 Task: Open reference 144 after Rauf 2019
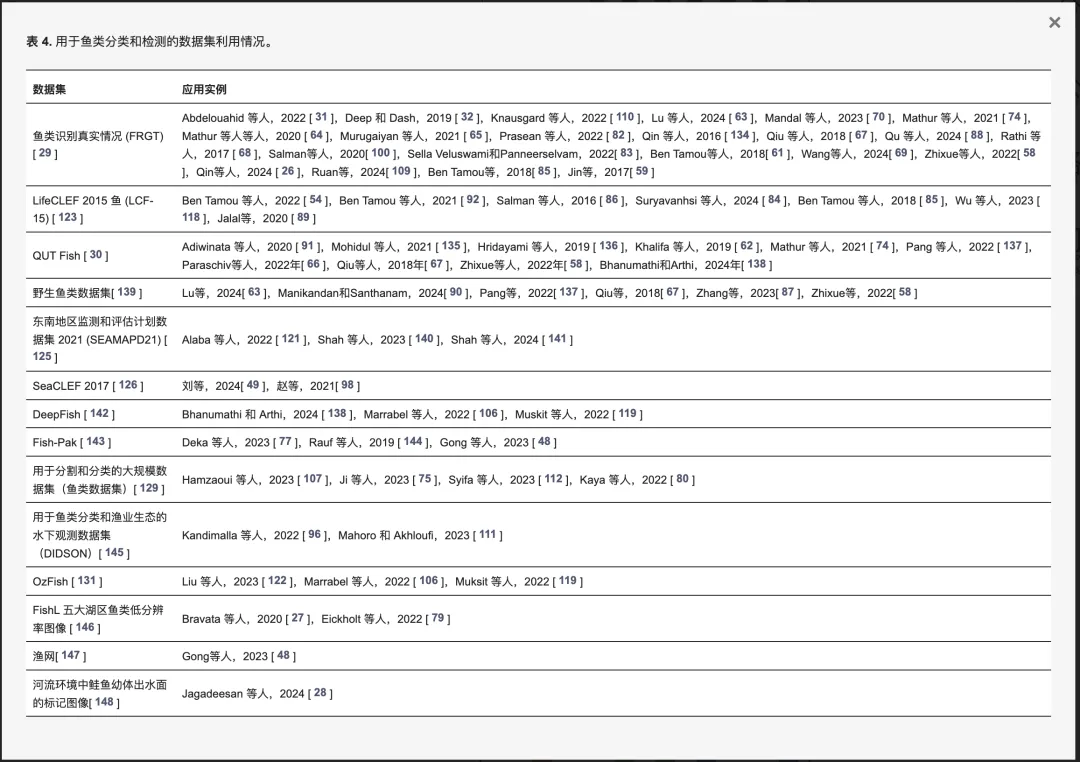[x=413, y=442]
